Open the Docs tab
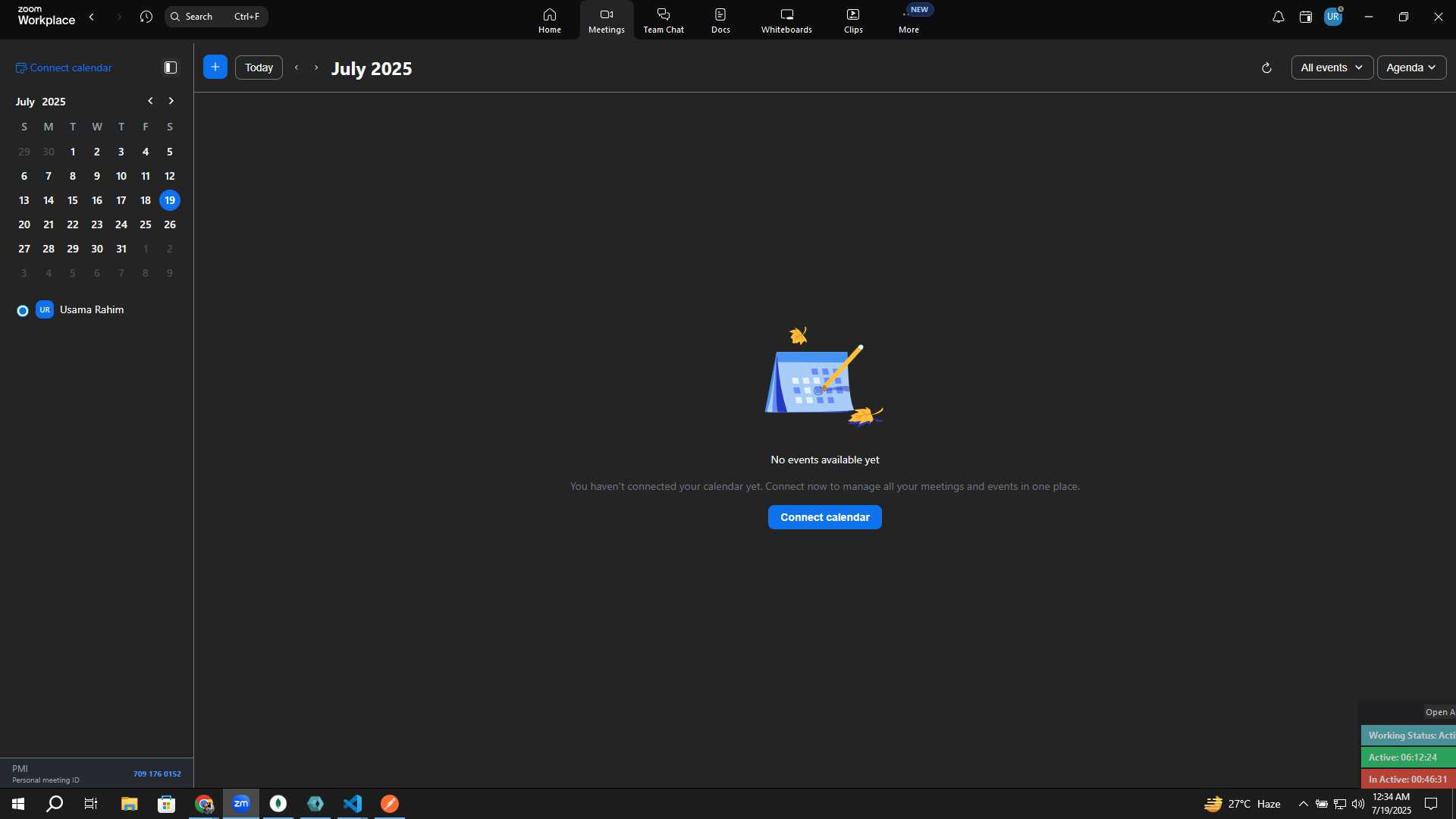This screenshot has width=1456, height=819. pos(720,20)
